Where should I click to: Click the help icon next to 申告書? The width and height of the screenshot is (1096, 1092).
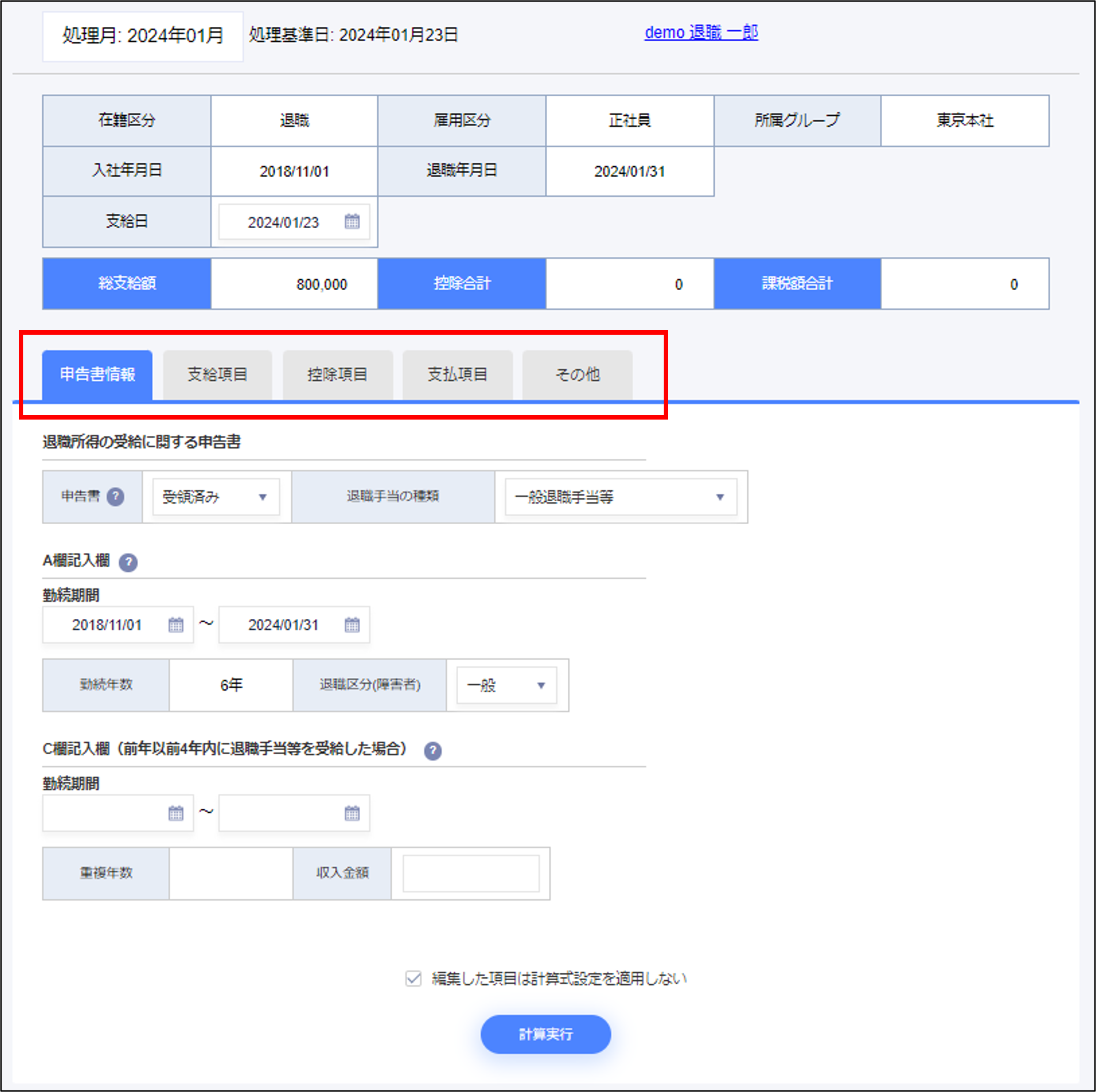[116, 497]
